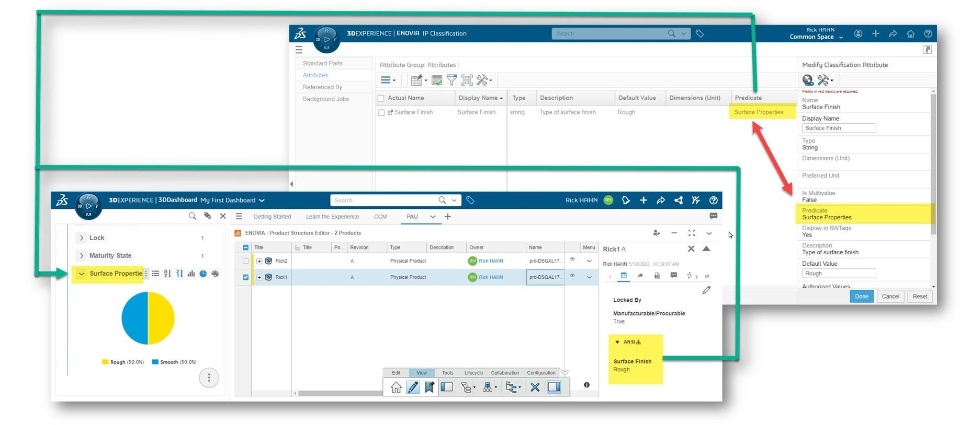960x425 pixels.
Task: Toggle the checkbox for the Rick2 row
Action: [x=246, y=261]
